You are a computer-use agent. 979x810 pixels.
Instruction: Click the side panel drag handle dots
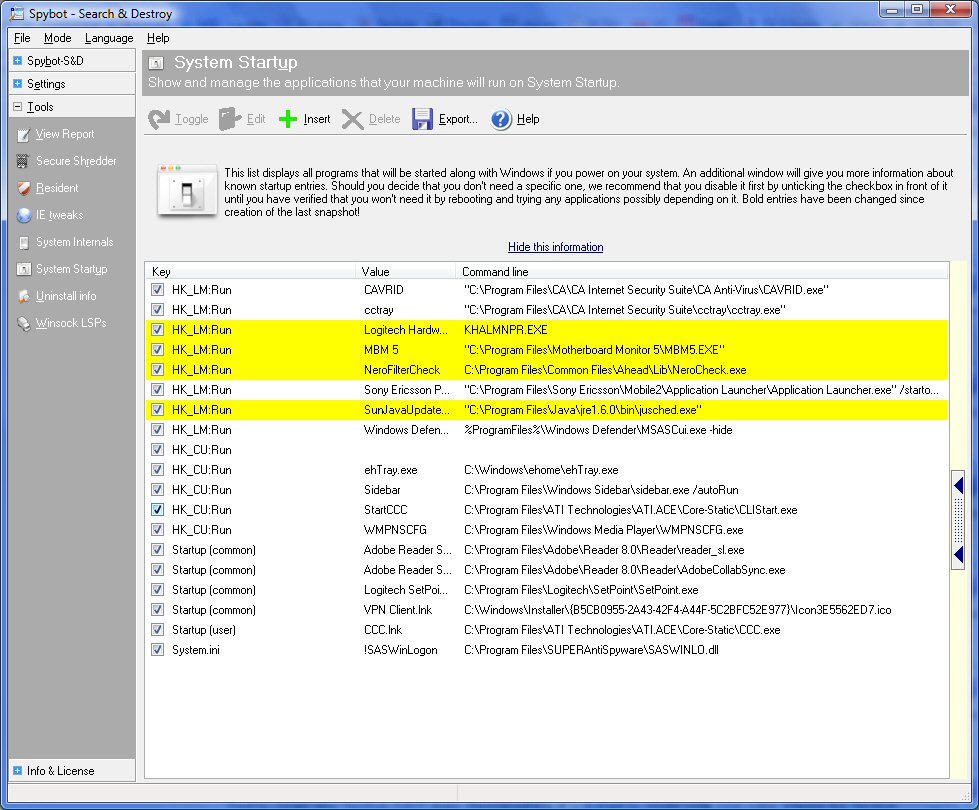pos(958,520)
